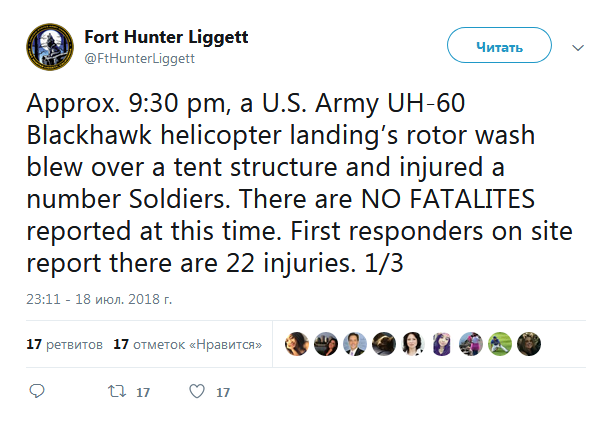Like the tweet with the heart icon
The width and height of the screenshot is (613, 423).
[x=197, y=391]
